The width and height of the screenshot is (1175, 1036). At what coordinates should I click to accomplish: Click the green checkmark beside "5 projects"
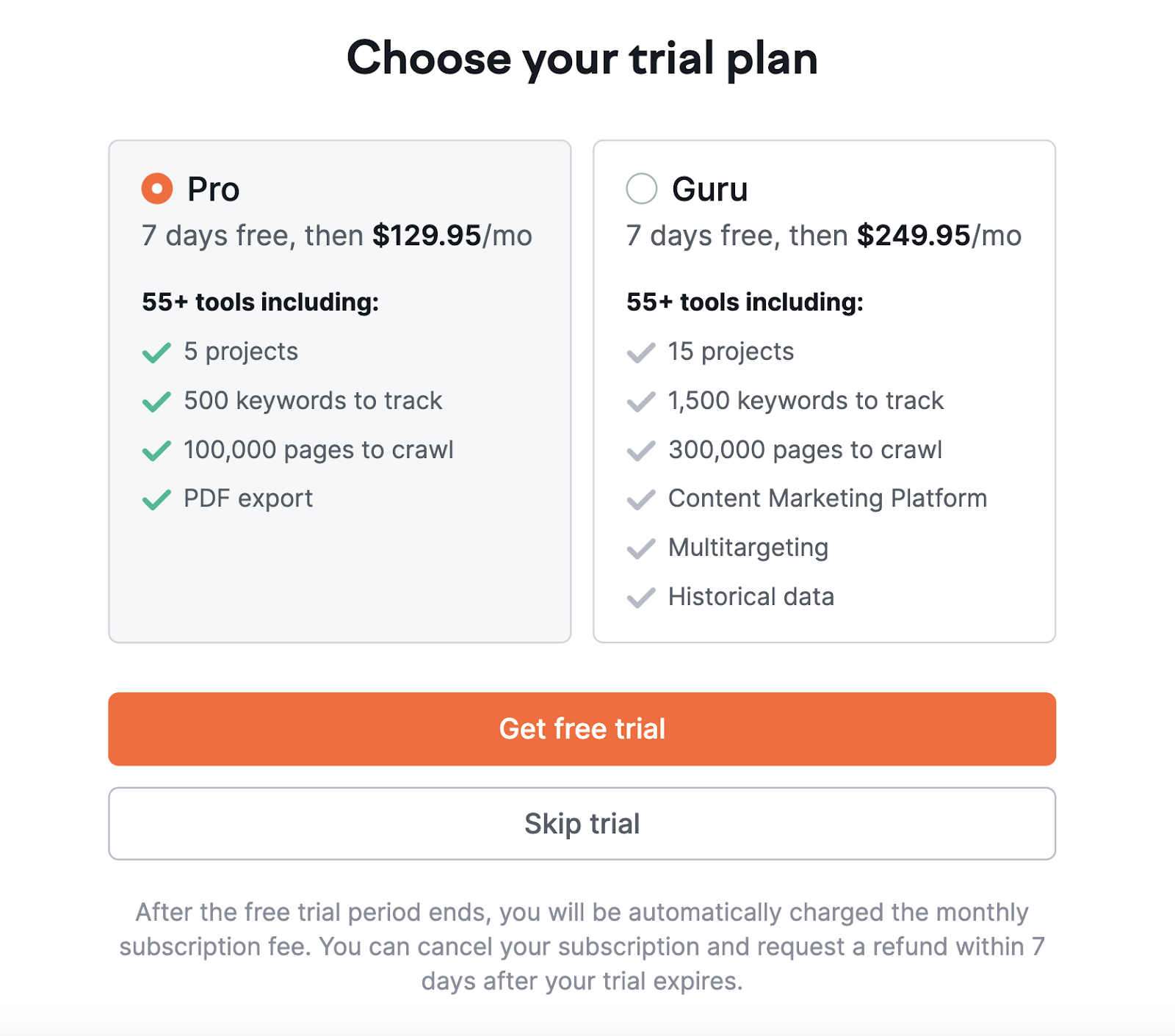(x=155, y=353)
